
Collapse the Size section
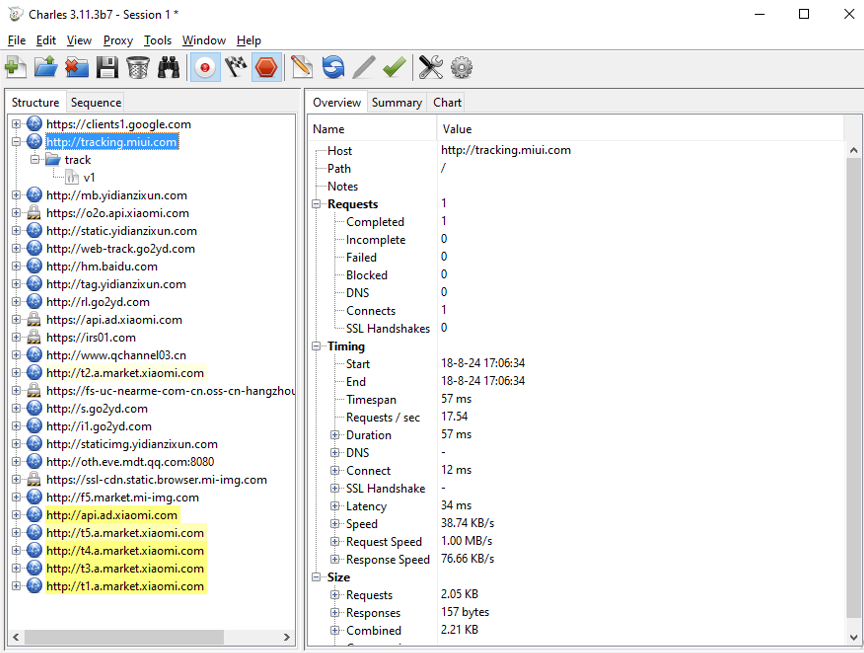tap(316, 577)
